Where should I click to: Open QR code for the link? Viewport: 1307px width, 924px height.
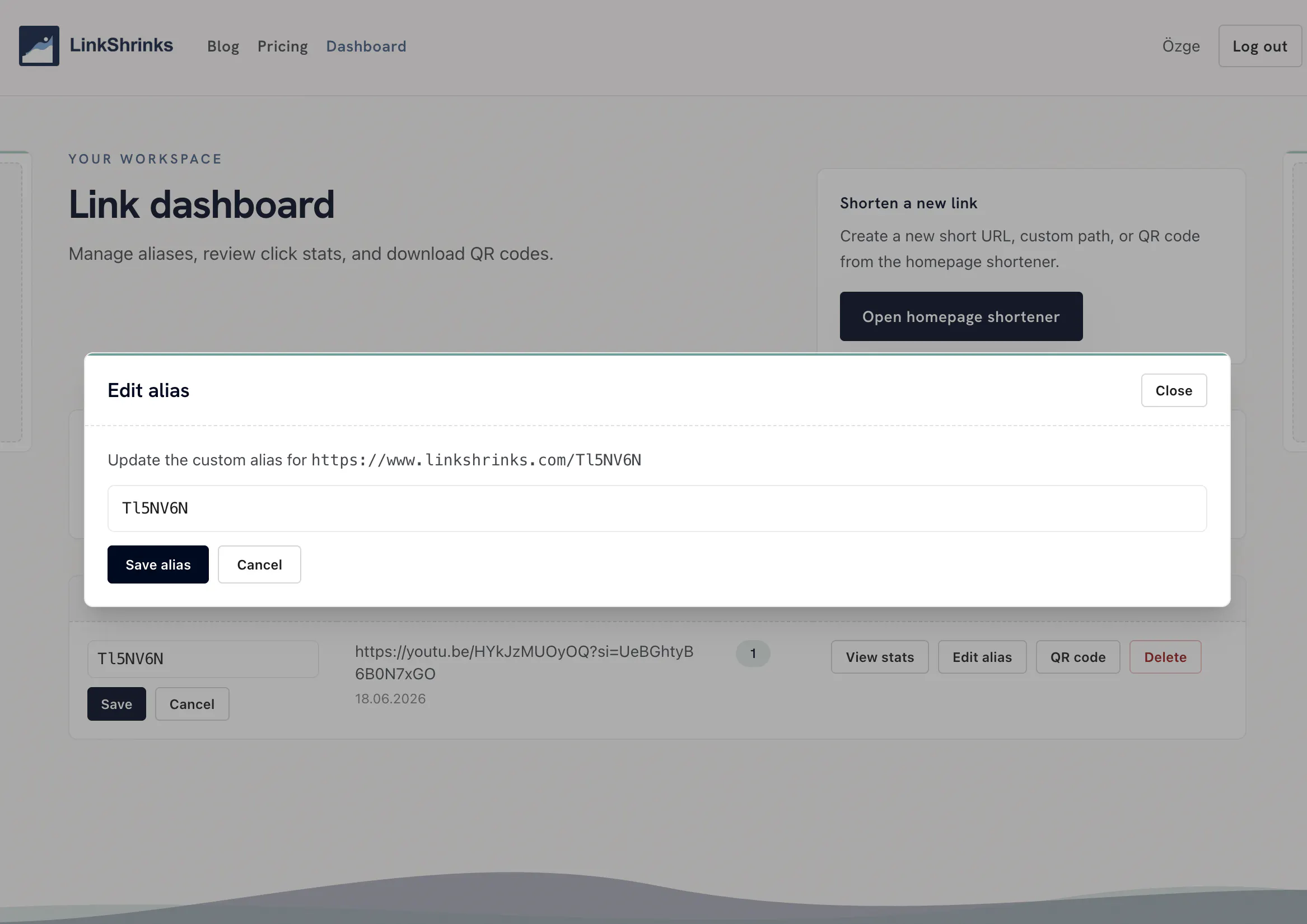point(1077,657)
